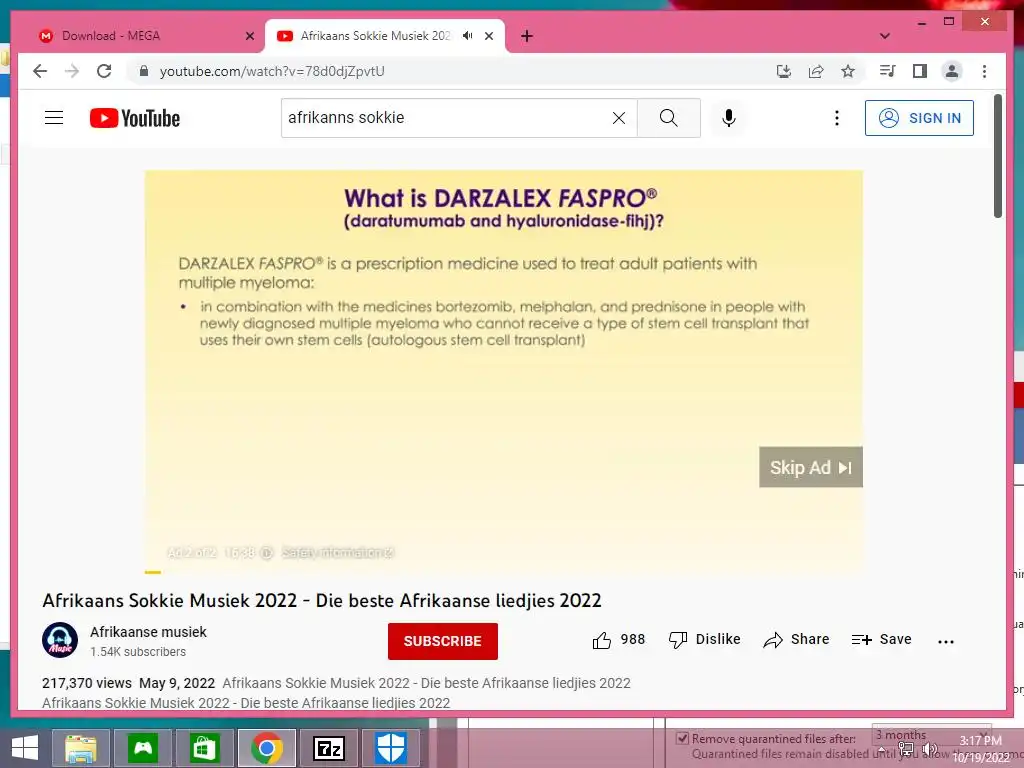Click the SIGN IN button
The image size is (1024, 768).
[x=919, y=118]
